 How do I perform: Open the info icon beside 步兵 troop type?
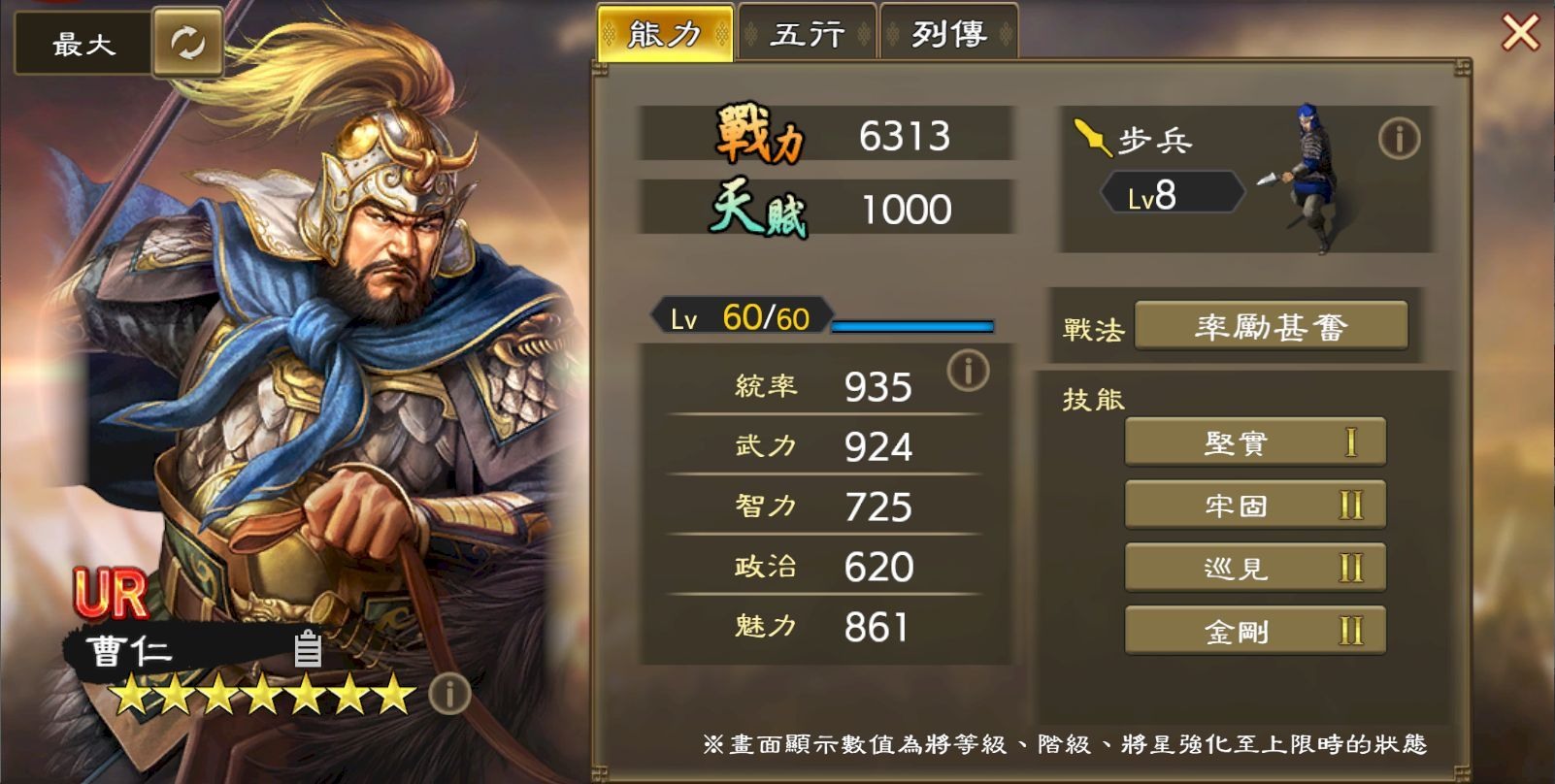1399,139
